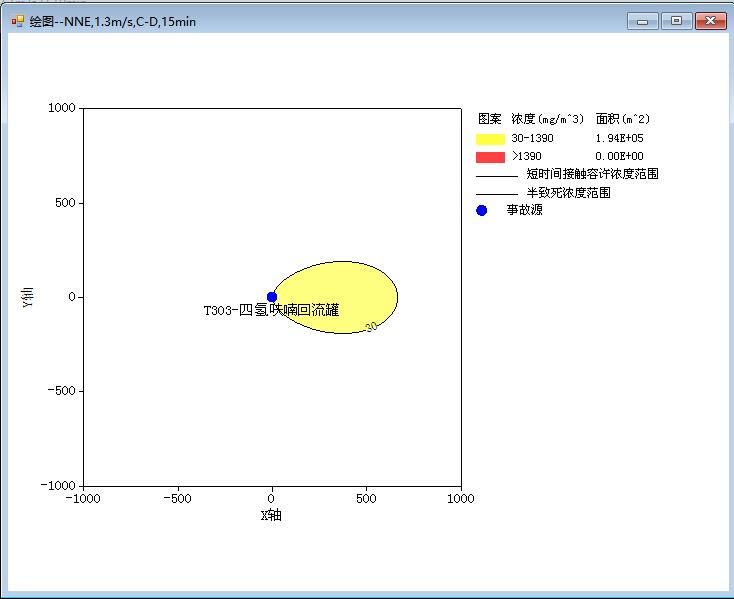Maximize the 绘图 window
The image size is (734, 599).
(x=676, y=21)
